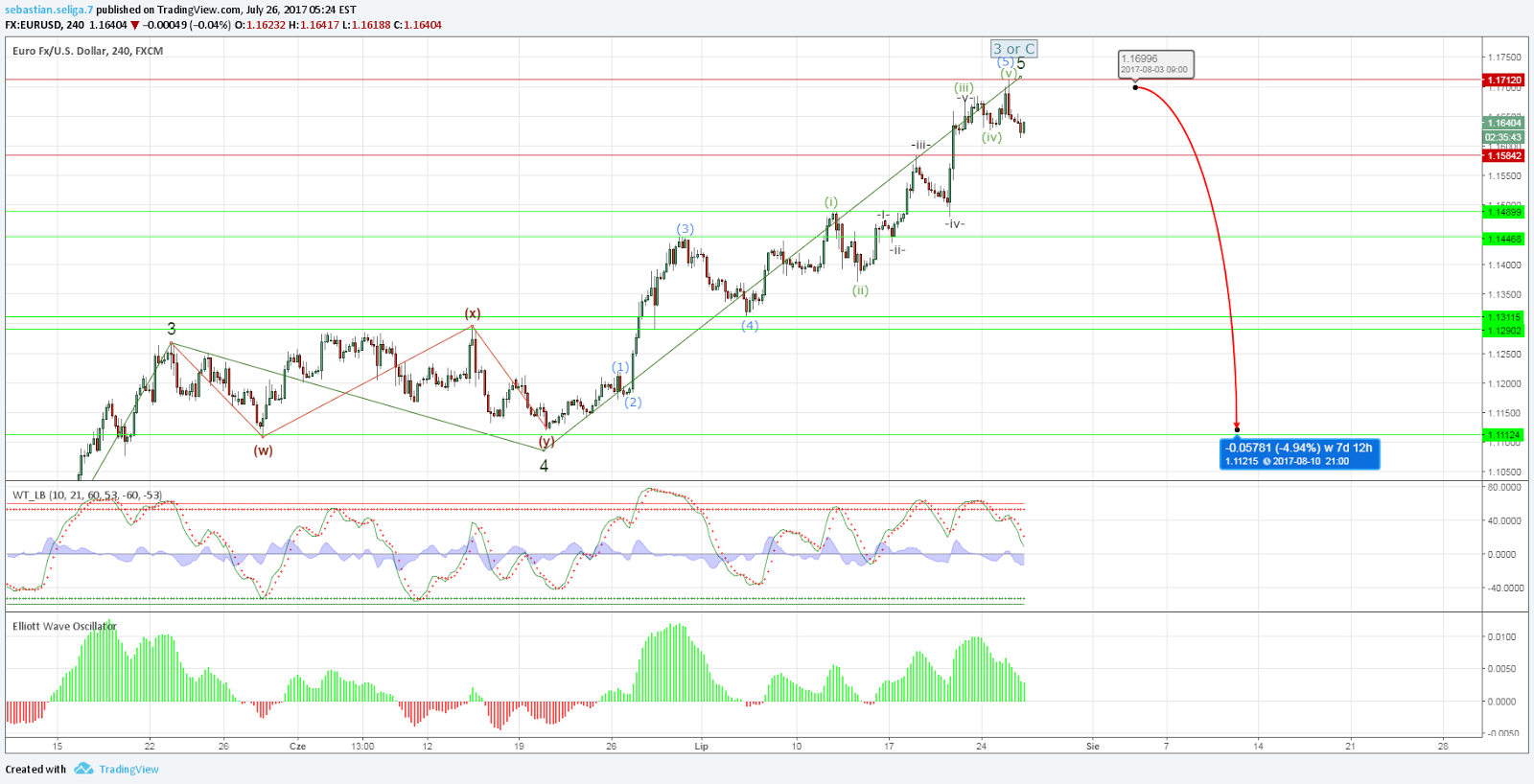Screen dimensions: 1534x784
Task: Click the Elliott Wave Oscillator indicator title
Action: click(x=64, y=626)
